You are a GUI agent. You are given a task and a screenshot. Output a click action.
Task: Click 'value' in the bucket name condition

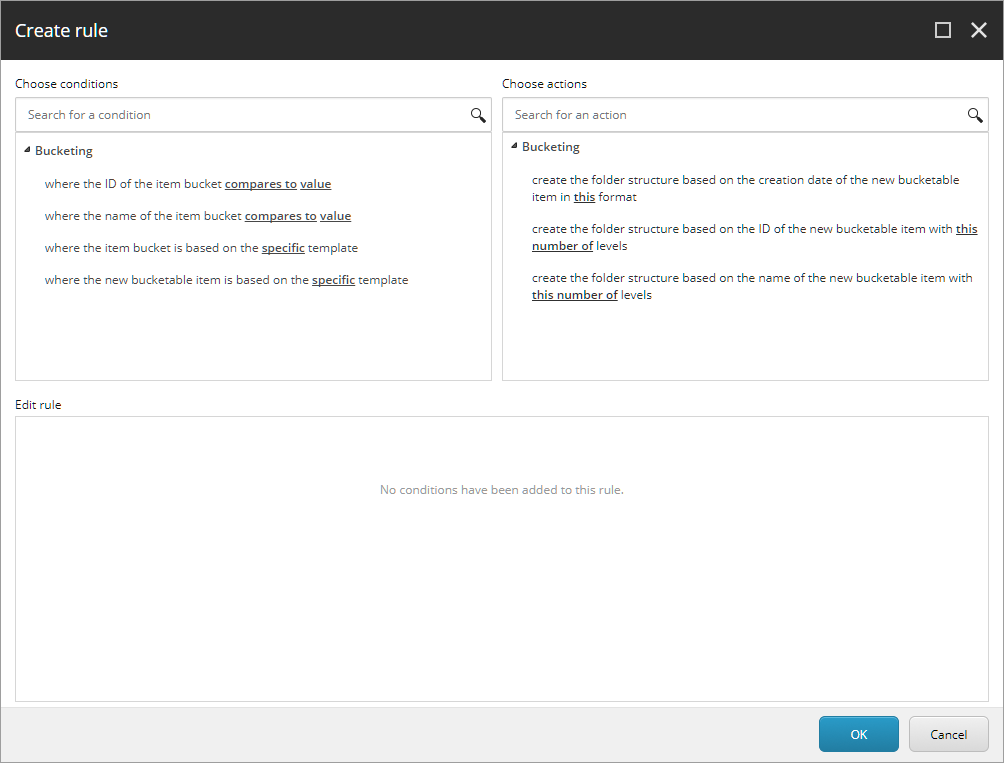click(x=335, y=215)
